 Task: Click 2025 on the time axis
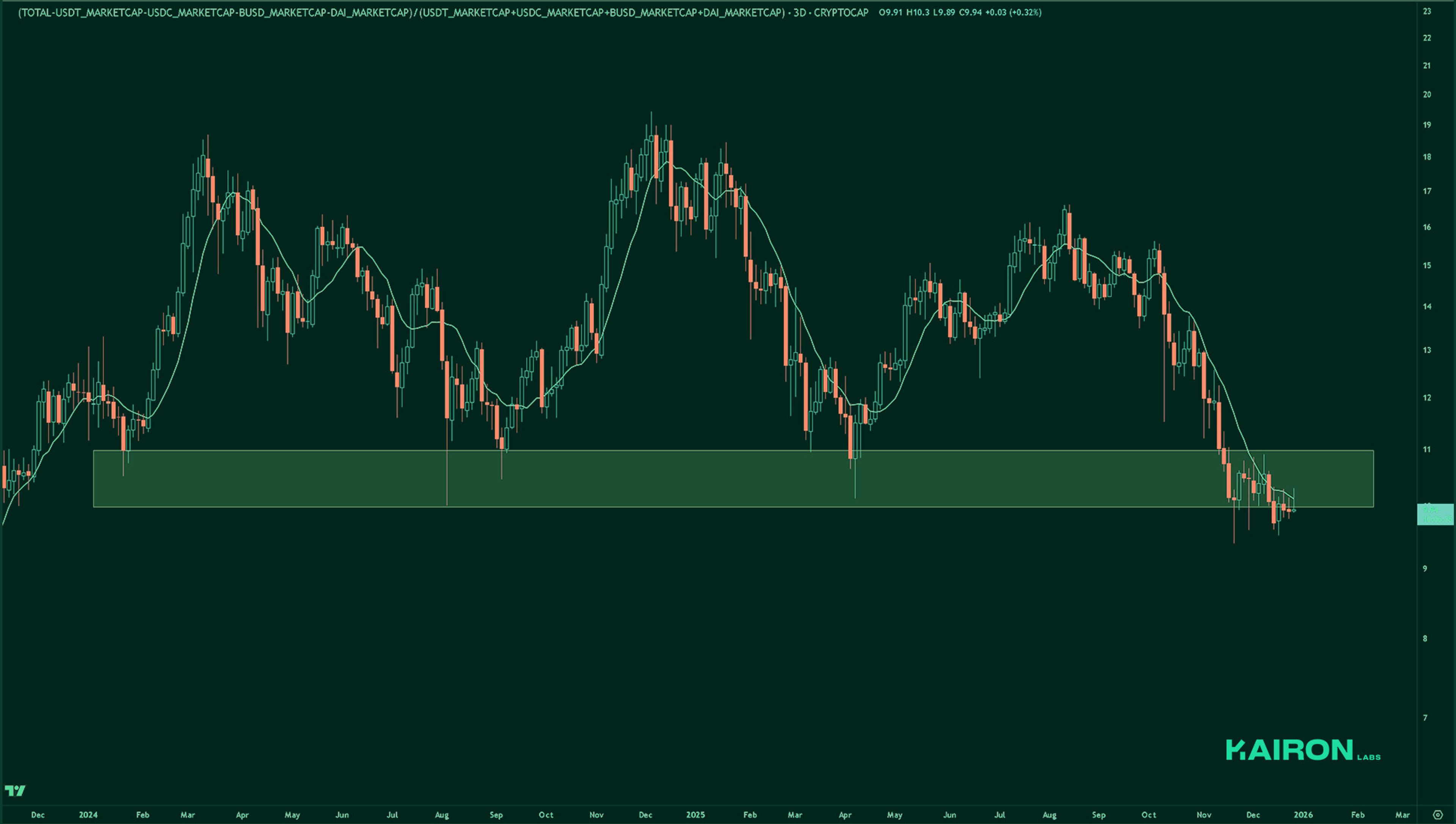695,815
